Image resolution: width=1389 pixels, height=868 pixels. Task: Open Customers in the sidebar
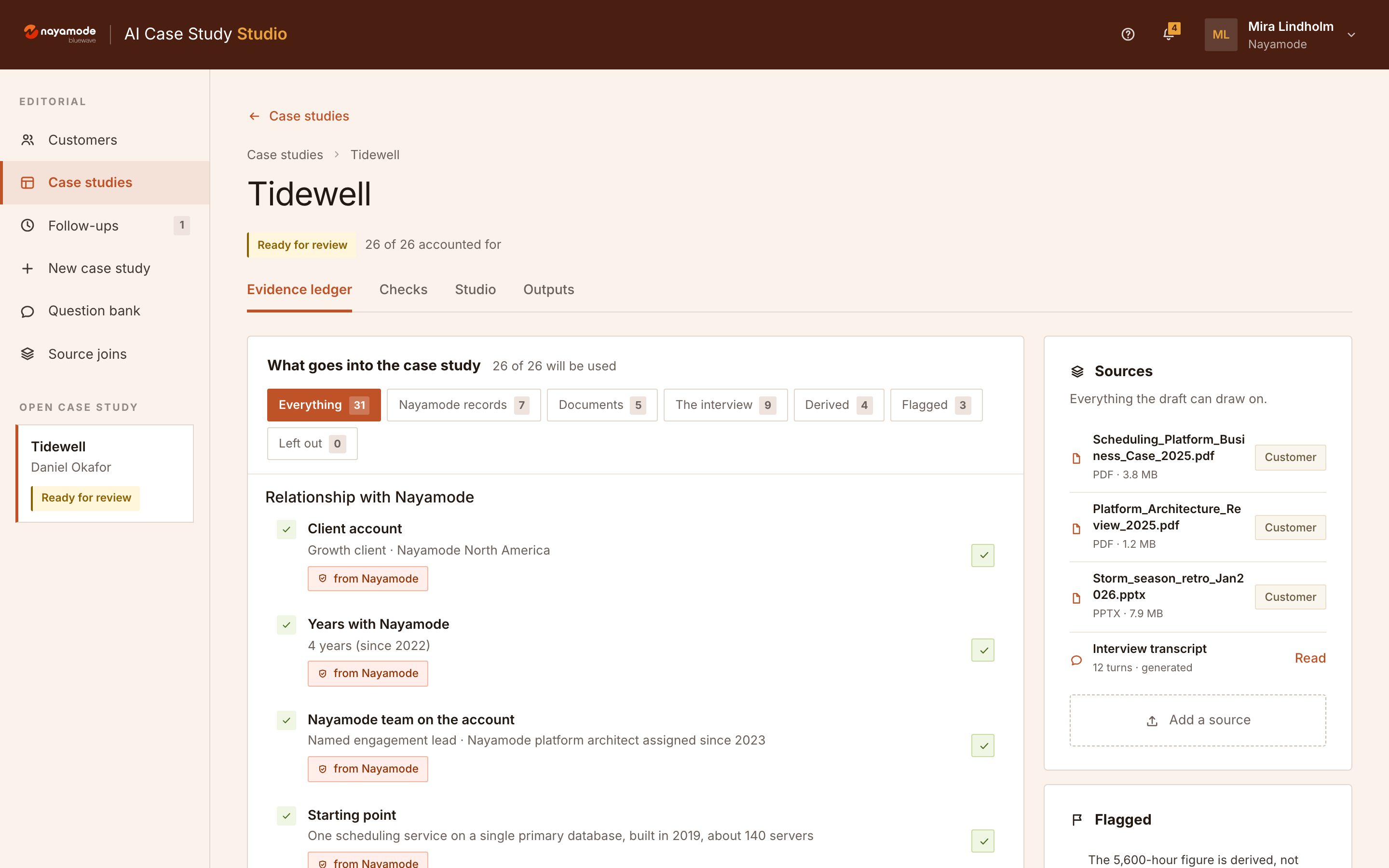(105, 140)
